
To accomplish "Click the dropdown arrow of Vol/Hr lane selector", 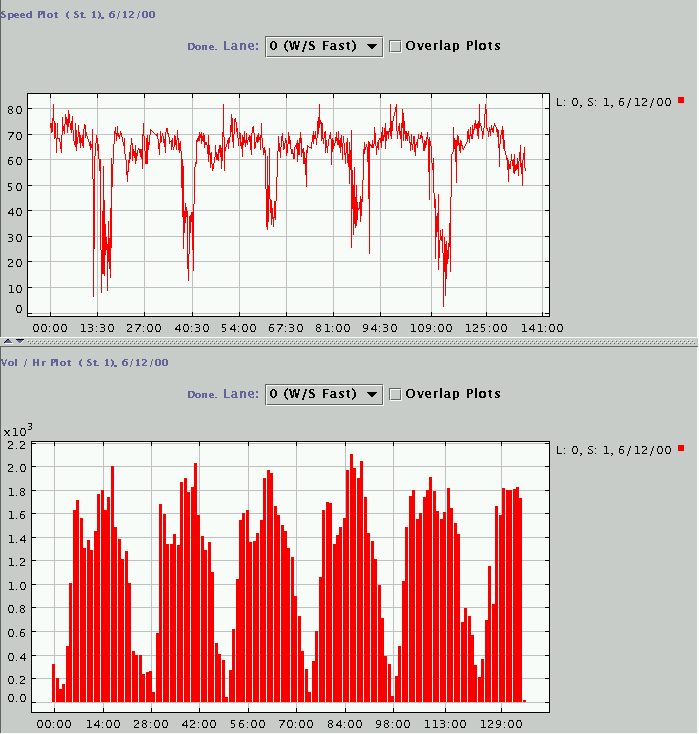I will 372,394.
